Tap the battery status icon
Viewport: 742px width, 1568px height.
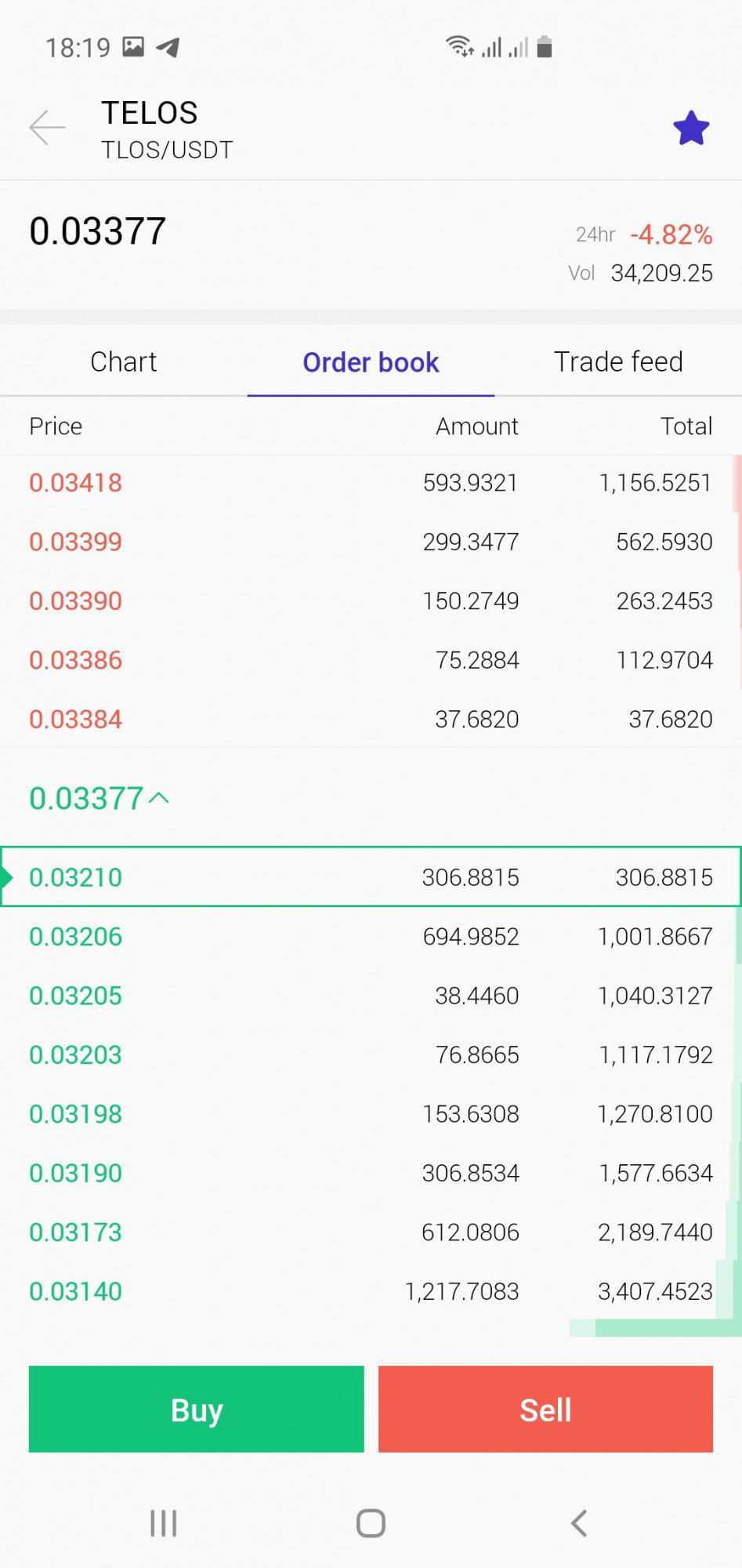[x=545, y=47]
